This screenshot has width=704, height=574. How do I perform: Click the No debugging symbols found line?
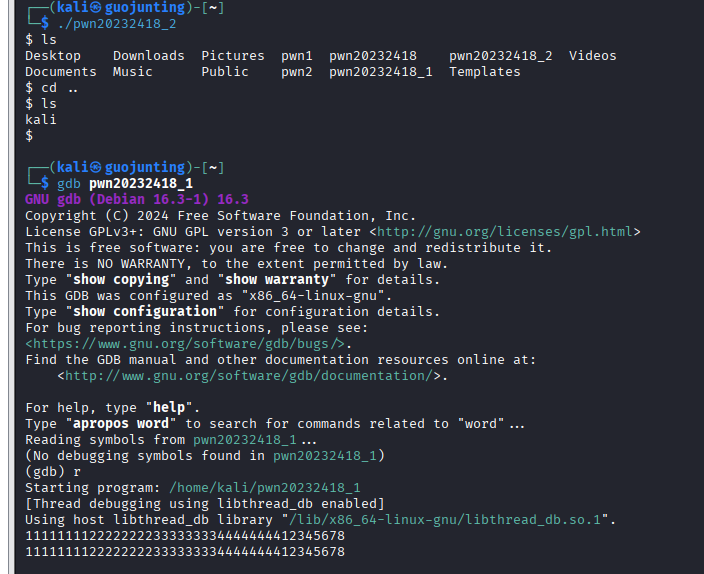pyautogui.click(x=205, y=456)
